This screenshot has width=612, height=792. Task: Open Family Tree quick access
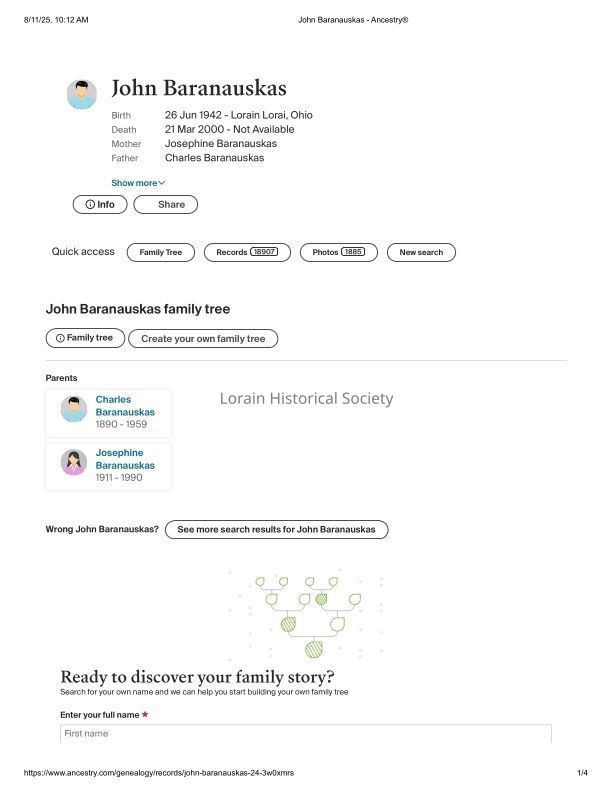161,252
